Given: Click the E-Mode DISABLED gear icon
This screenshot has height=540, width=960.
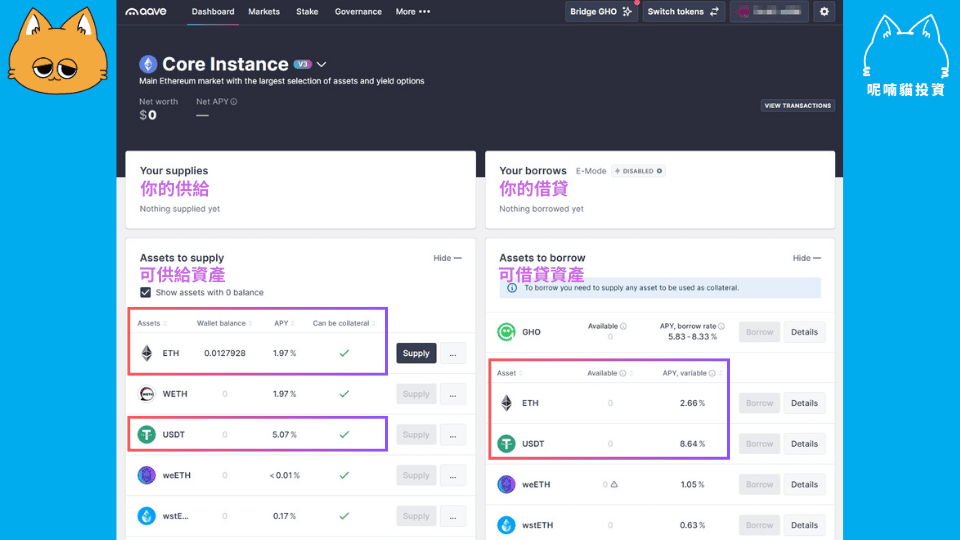Looking at the screenshot, I should [x=659, y=171].
